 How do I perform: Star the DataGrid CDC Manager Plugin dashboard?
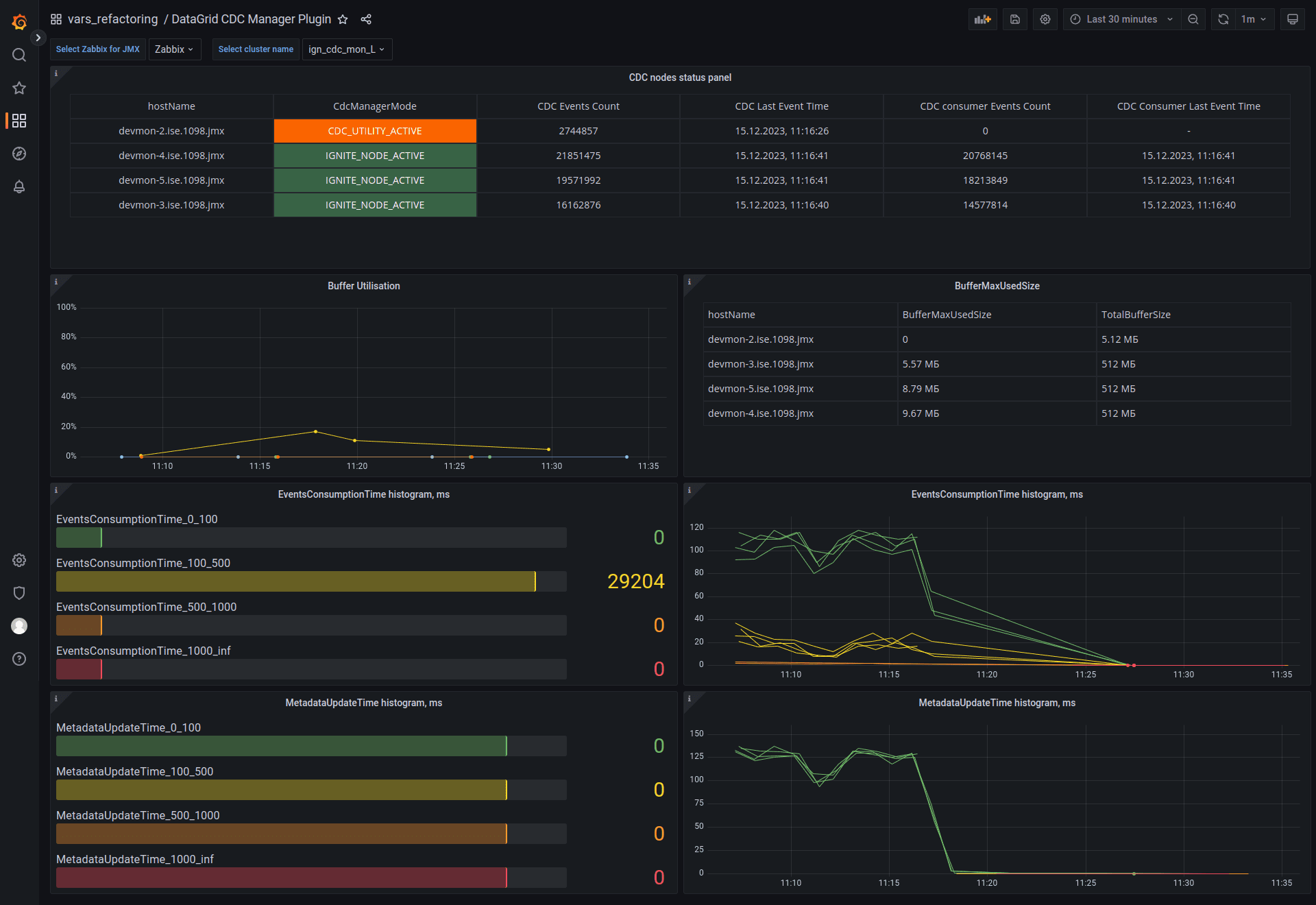[x=343, y=19]
